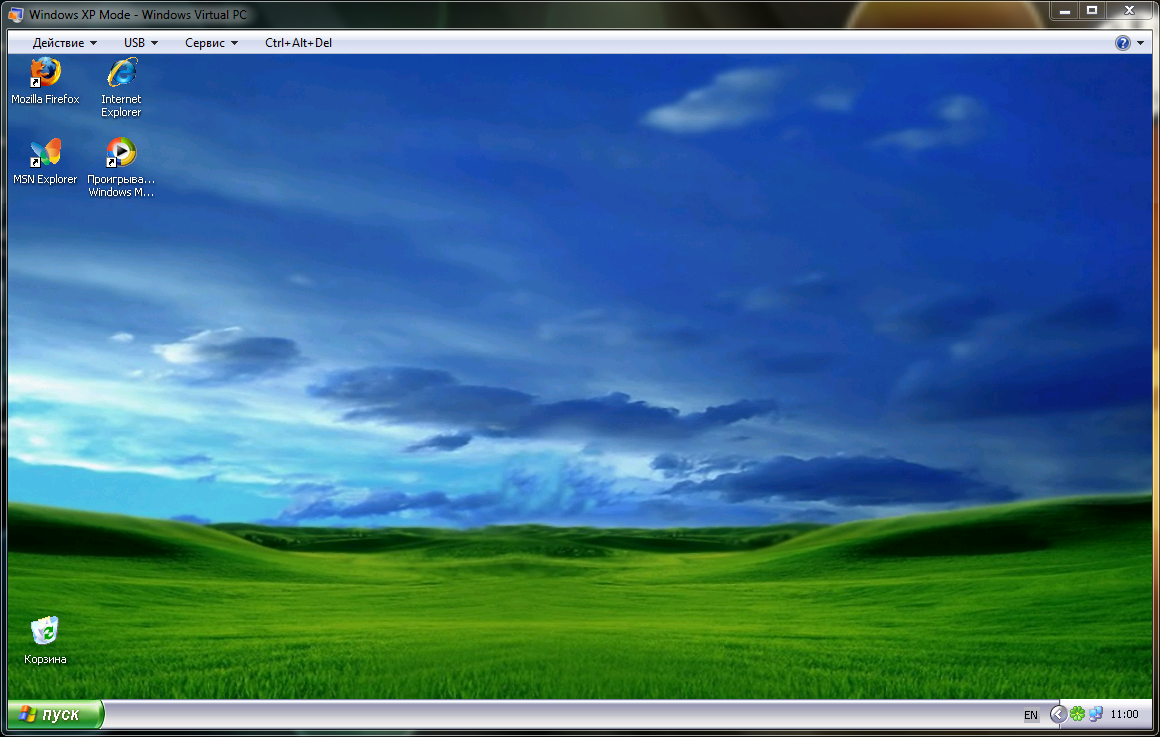The image size is (1160, 737).
Task: Send Ctrl+Alt+Del to the virtual machine
Action: (x=298, y=43)
